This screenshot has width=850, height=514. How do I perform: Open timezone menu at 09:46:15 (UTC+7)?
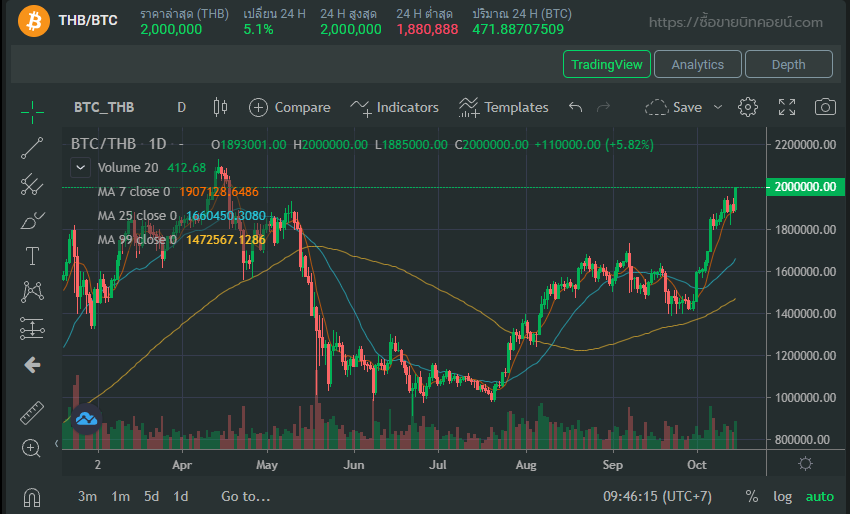tap(657, 496)
